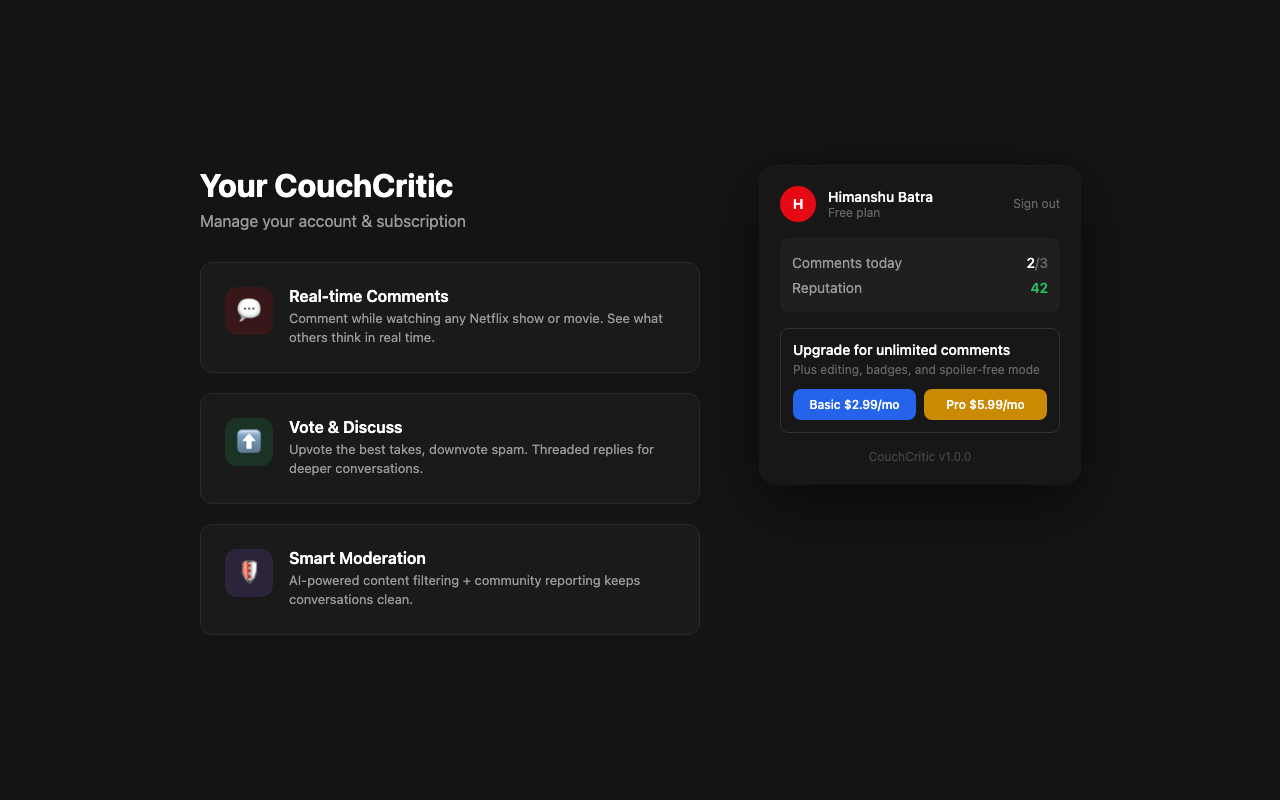Viewport: 1280px width, 800px height.
Task: Click the CouchCritic v1.0.0 version text
Action: (919, 456)
